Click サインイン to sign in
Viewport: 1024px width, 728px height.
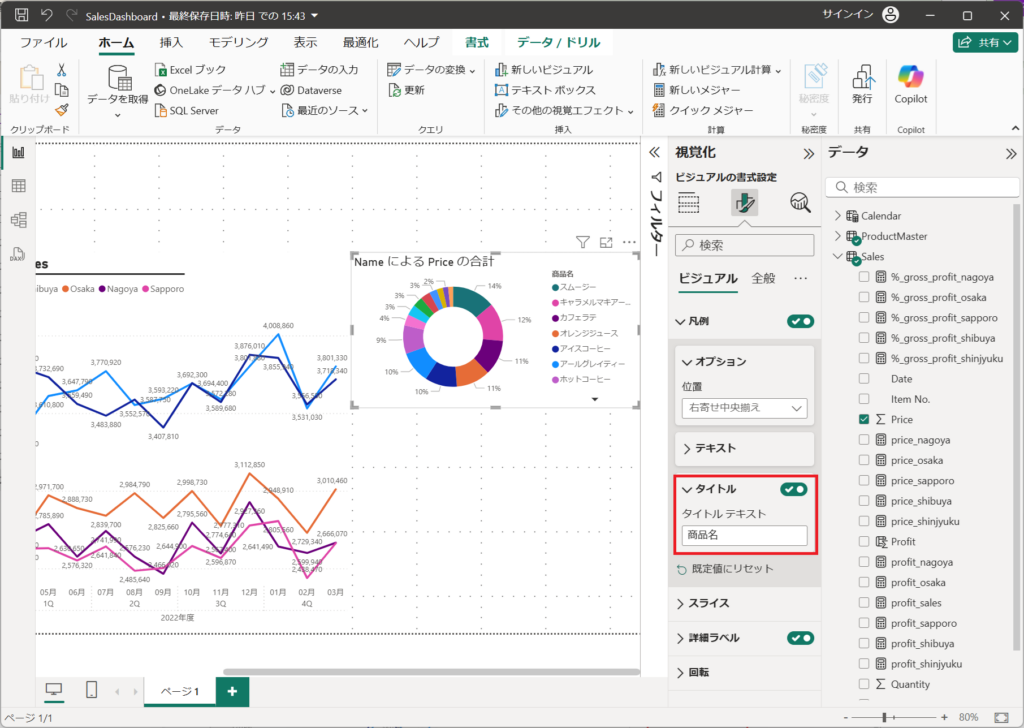point(847,14)
